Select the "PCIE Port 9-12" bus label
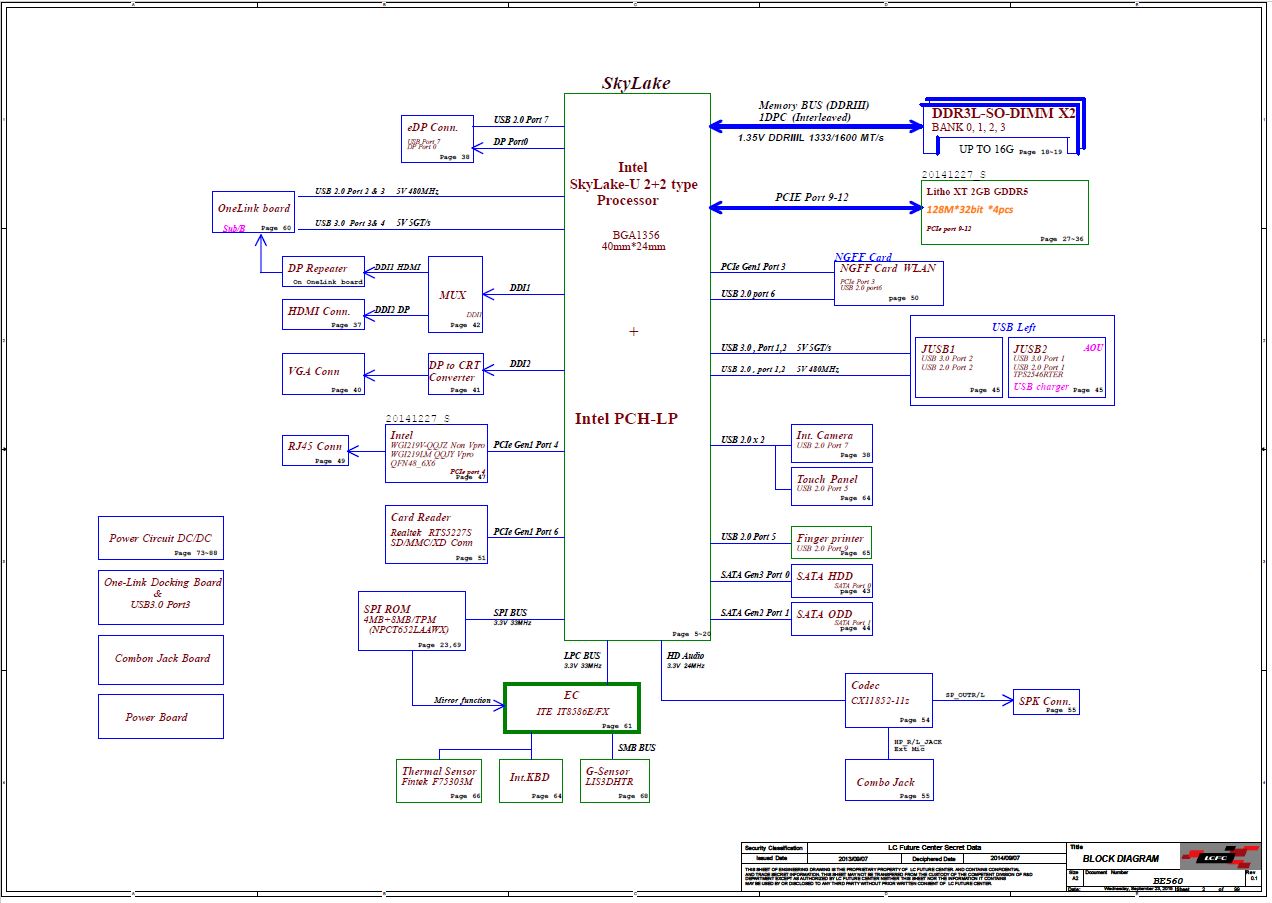The height and width of the screenshot is (903, 1272). tap(813, 196)
